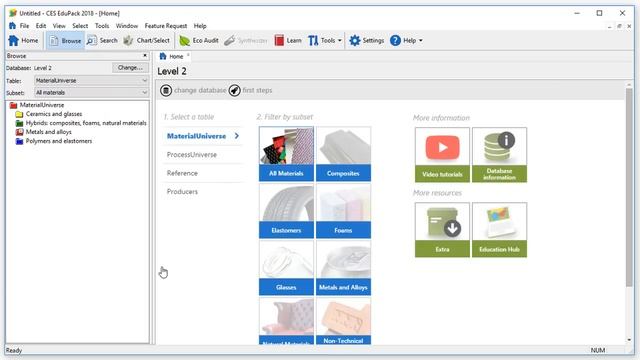Open the View menu
The width and height of the screenshot is (640, 360).
pyautogui.click(x=59, y=26)
